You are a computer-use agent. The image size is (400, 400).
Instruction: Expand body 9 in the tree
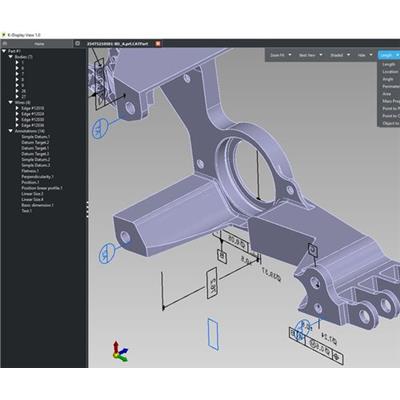pyautogui.click(x=17, y=85)
